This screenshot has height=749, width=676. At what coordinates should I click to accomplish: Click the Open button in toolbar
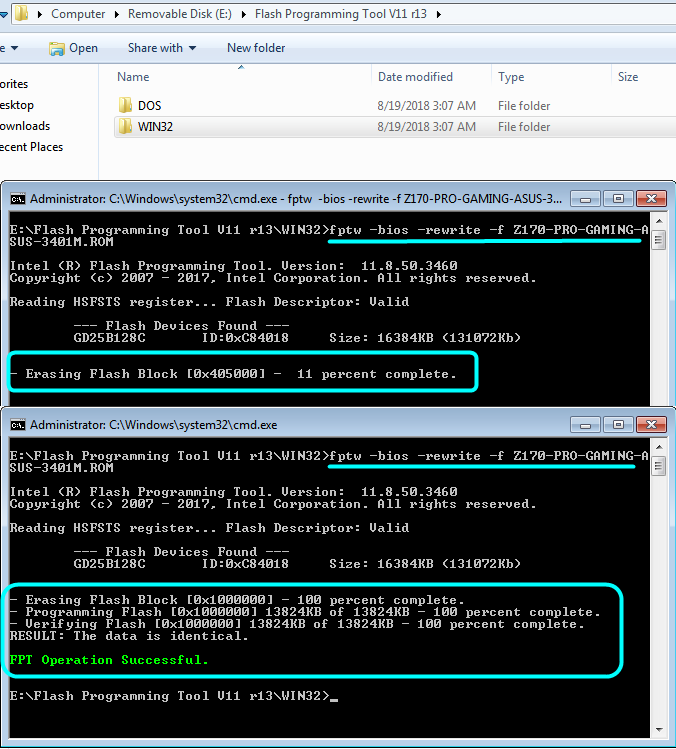pyautogui.click(x=73, y=48)
